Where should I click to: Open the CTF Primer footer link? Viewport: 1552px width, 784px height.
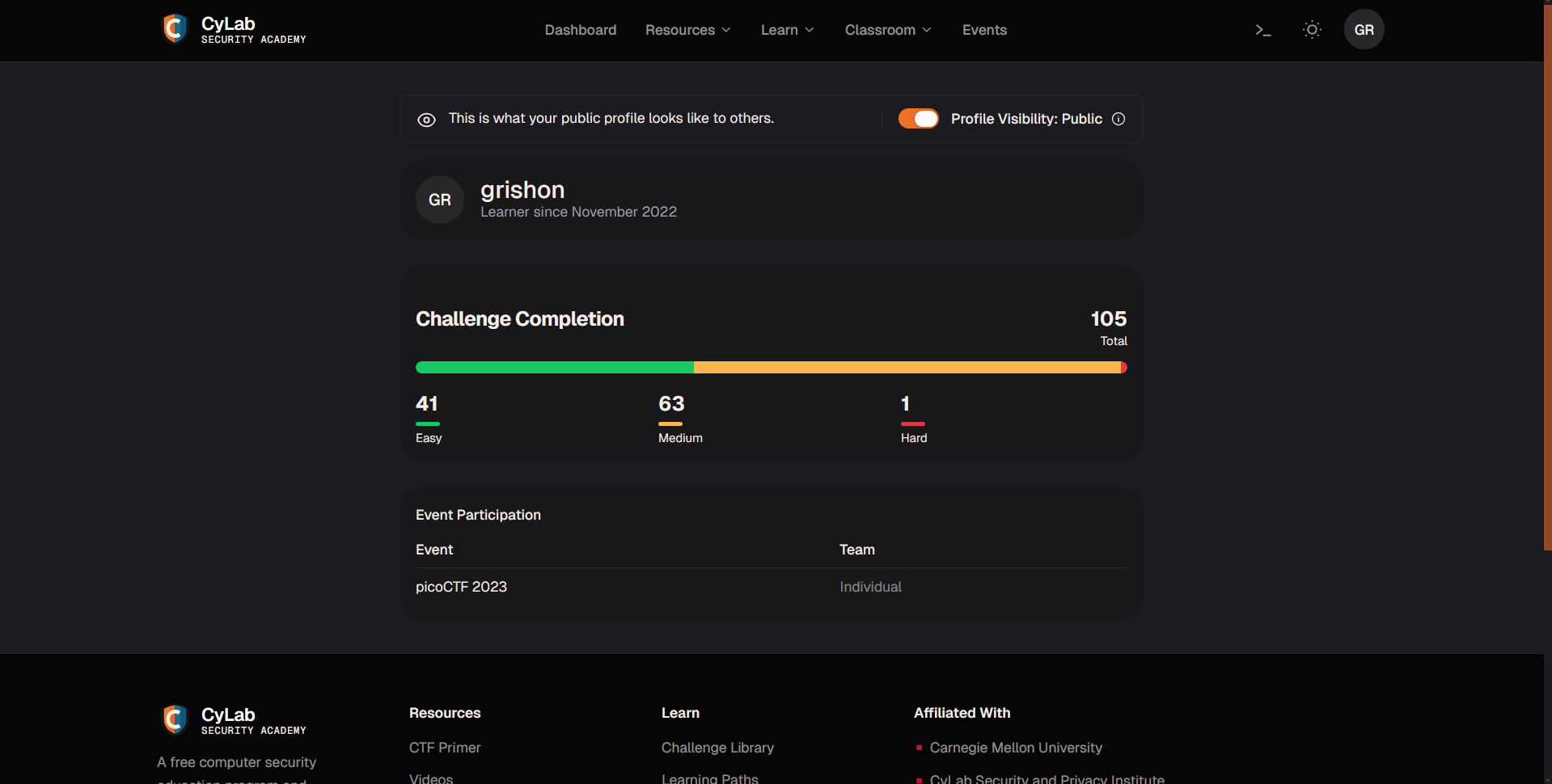pyautogui.click(x=445, y=748)
